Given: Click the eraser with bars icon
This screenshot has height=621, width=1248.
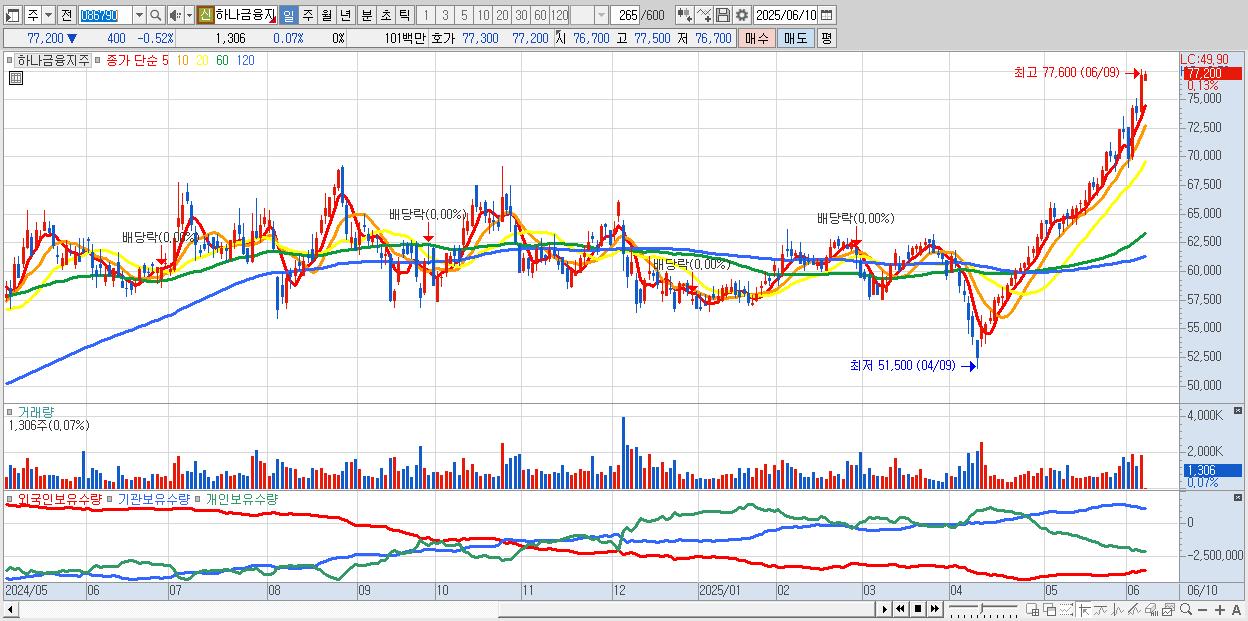Looking at the screenshot, I should 1152,610.
